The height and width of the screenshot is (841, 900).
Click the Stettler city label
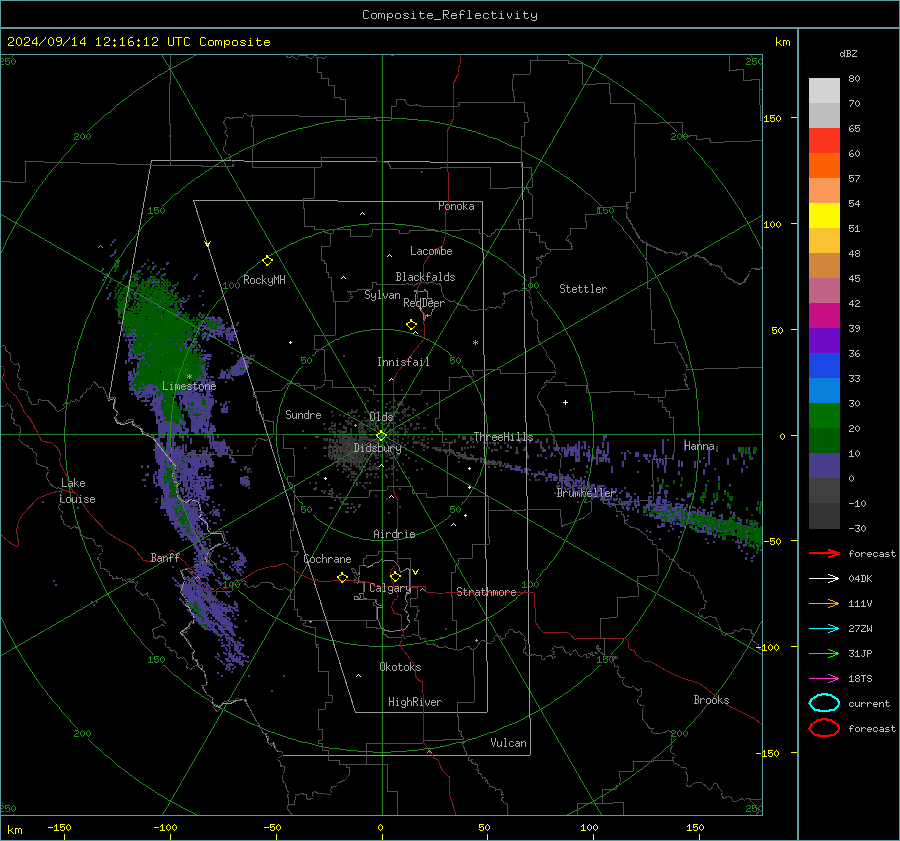(x=583, y=289)
